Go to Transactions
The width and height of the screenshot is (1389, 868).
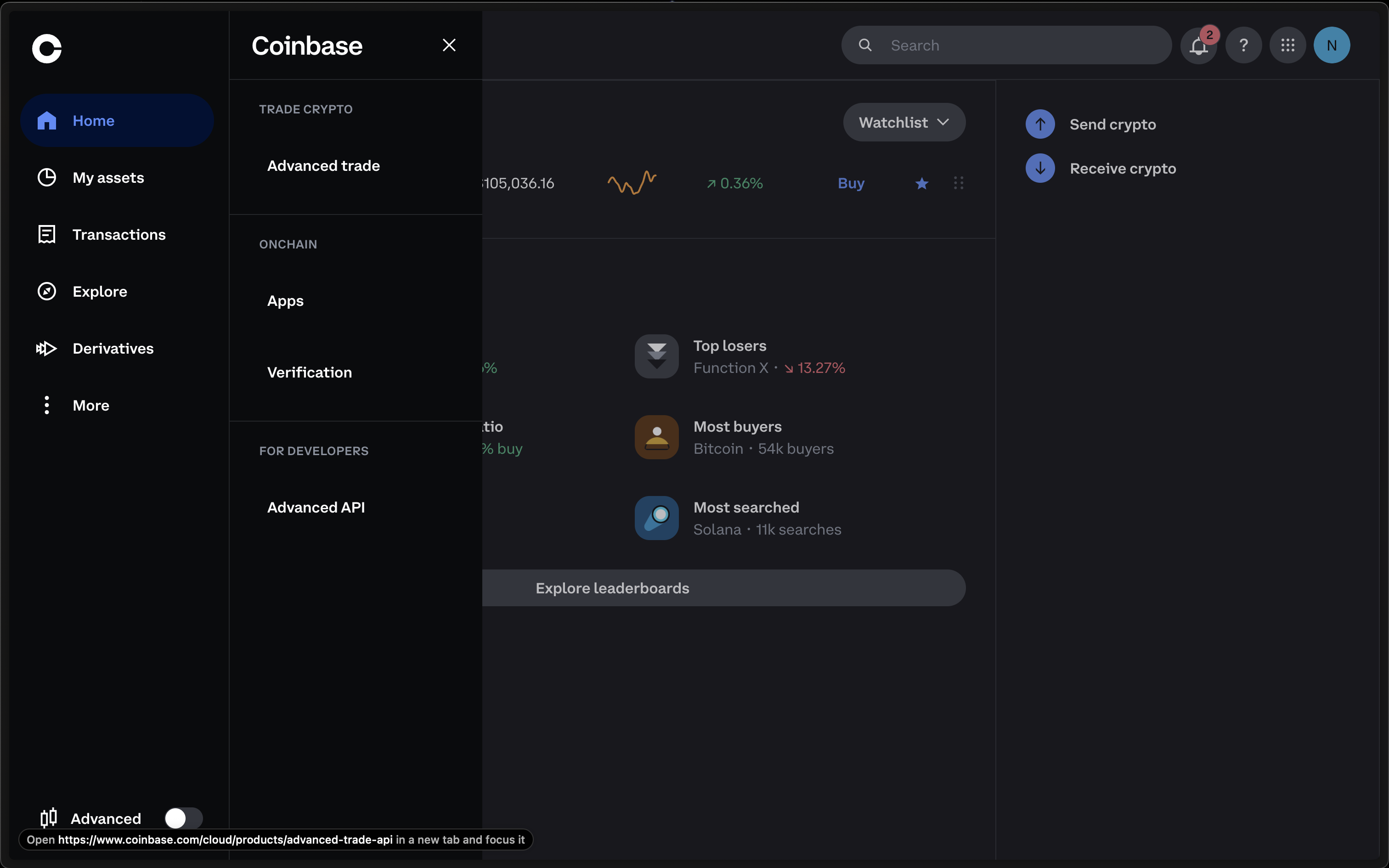tap(117, 234)
